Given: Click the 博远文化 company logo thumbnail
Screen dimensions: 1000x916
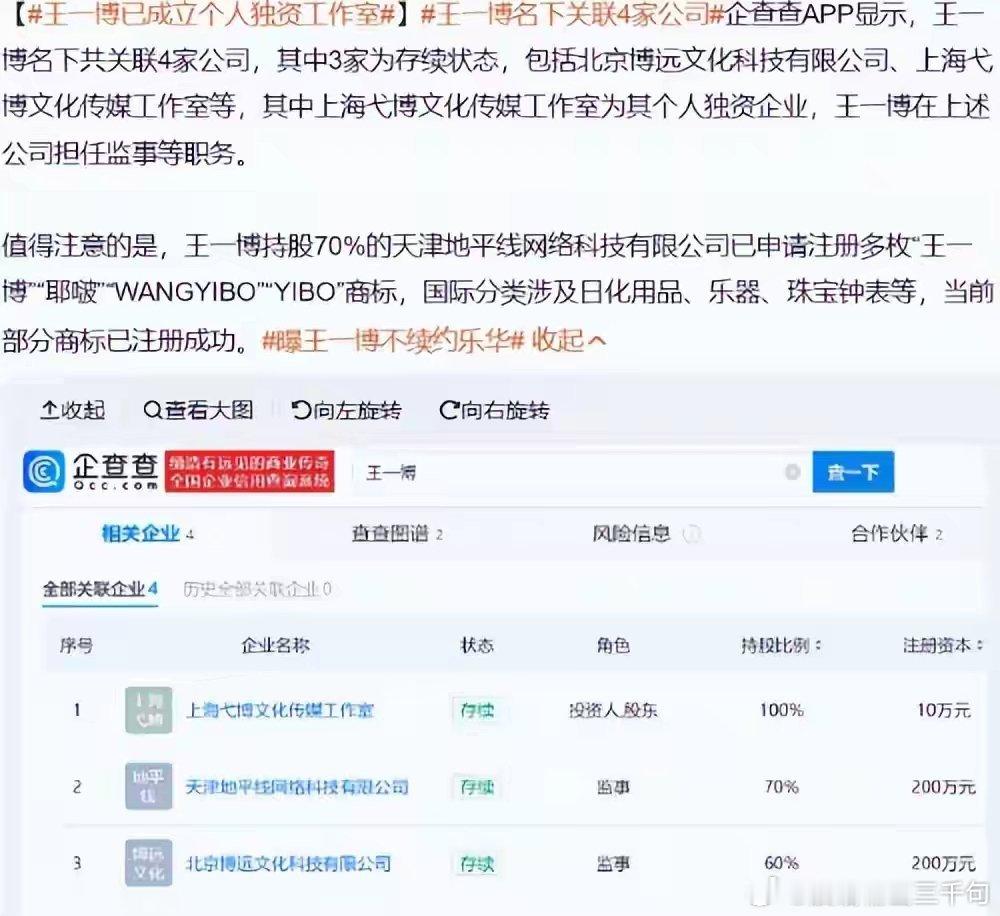Looking at the screenshot, I should point(148,863).
